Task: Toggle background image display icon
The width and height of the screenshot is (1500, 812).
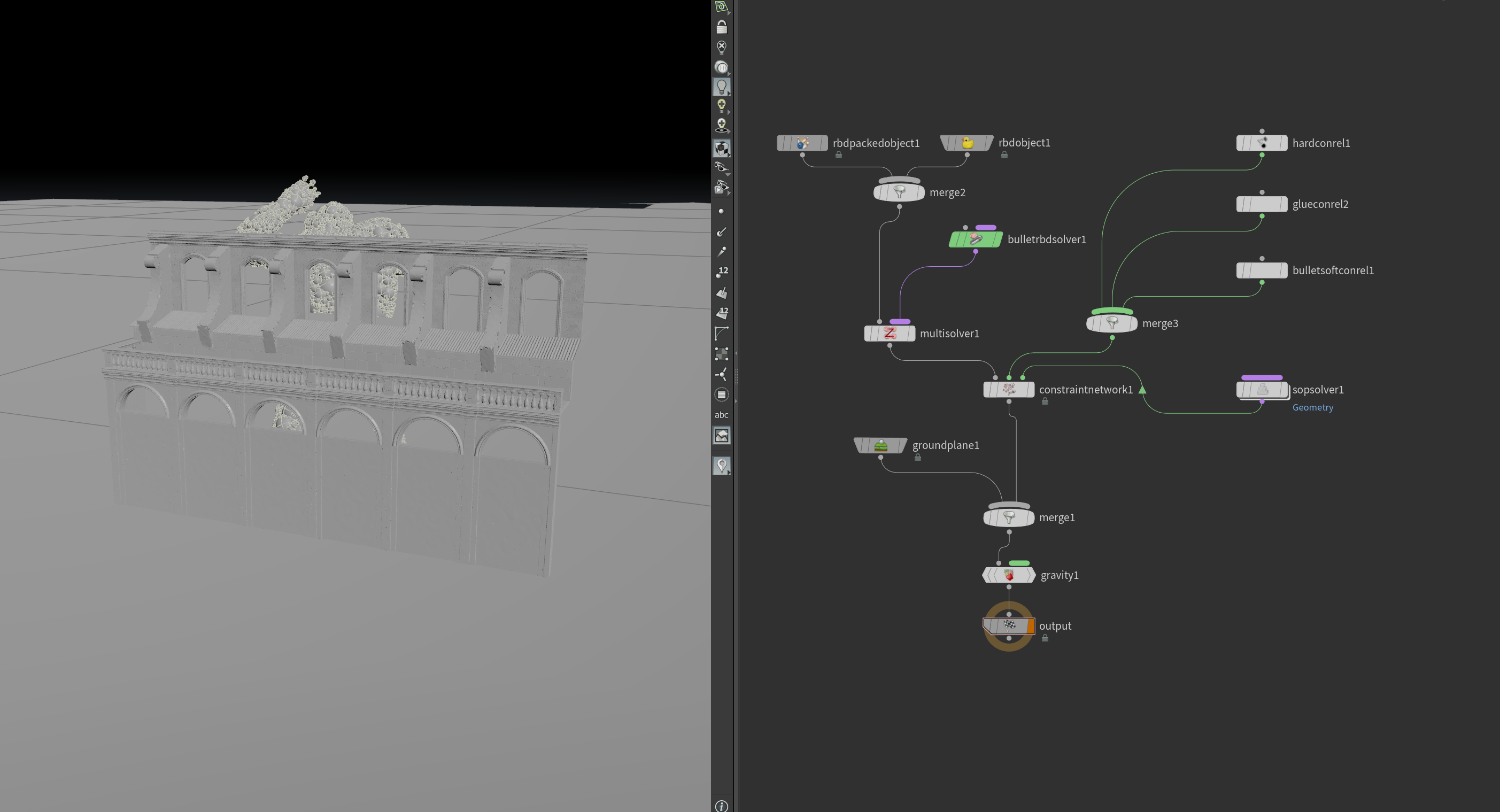Action: [x=722, y=435]
